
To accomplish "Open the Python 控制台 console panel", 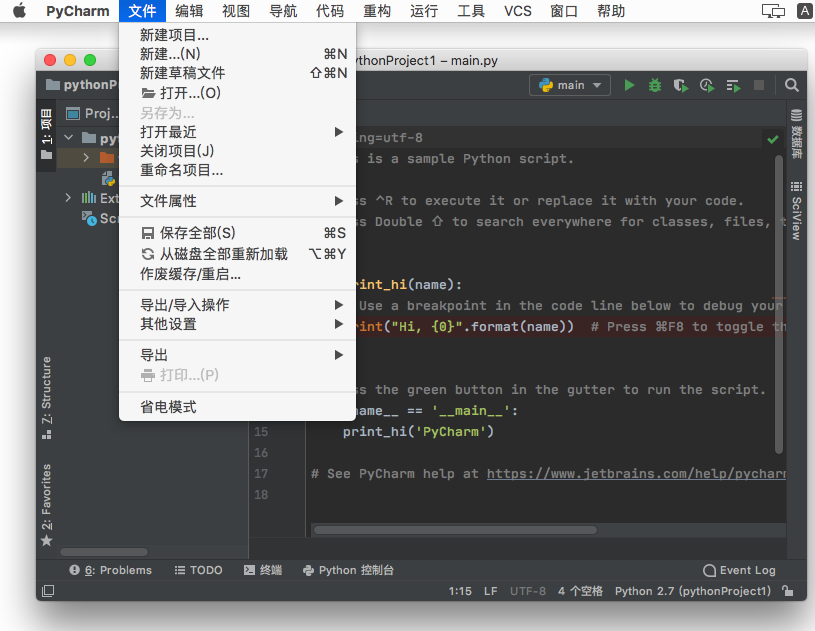I will 348,570.
